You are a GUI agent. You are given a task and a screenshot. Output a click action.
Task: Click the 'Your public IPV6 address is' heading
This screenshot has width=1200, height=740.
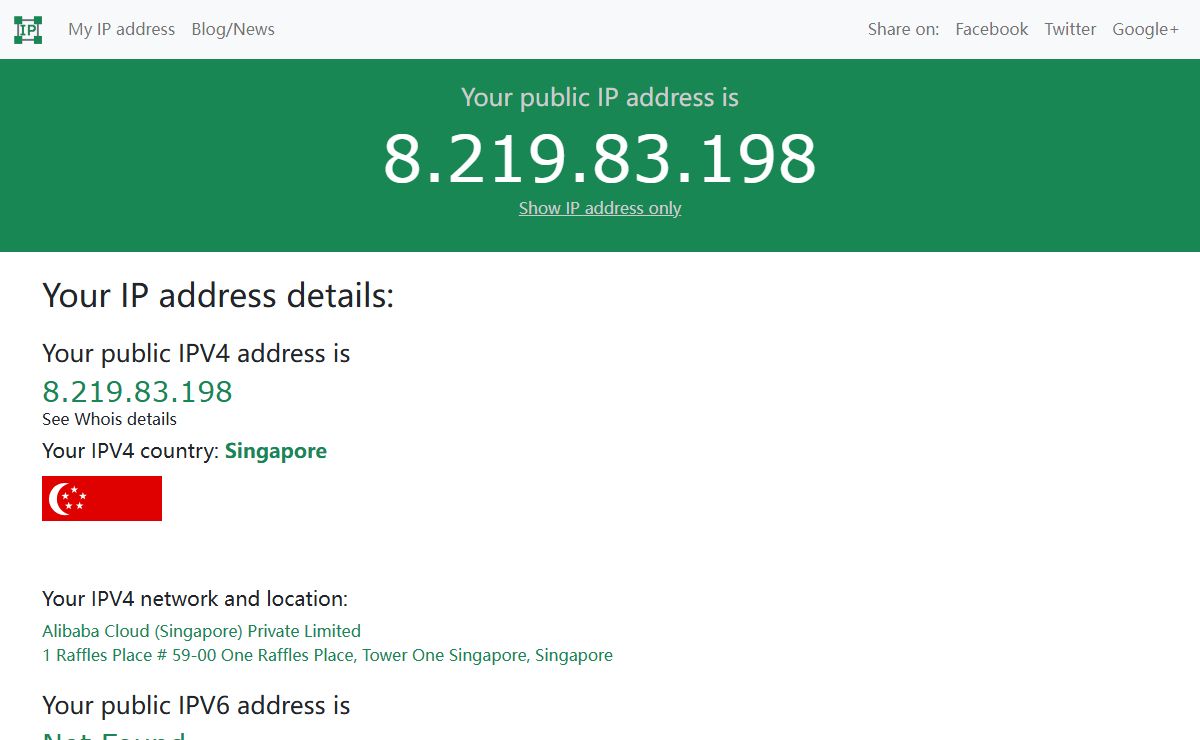click(x=196, y=705)
